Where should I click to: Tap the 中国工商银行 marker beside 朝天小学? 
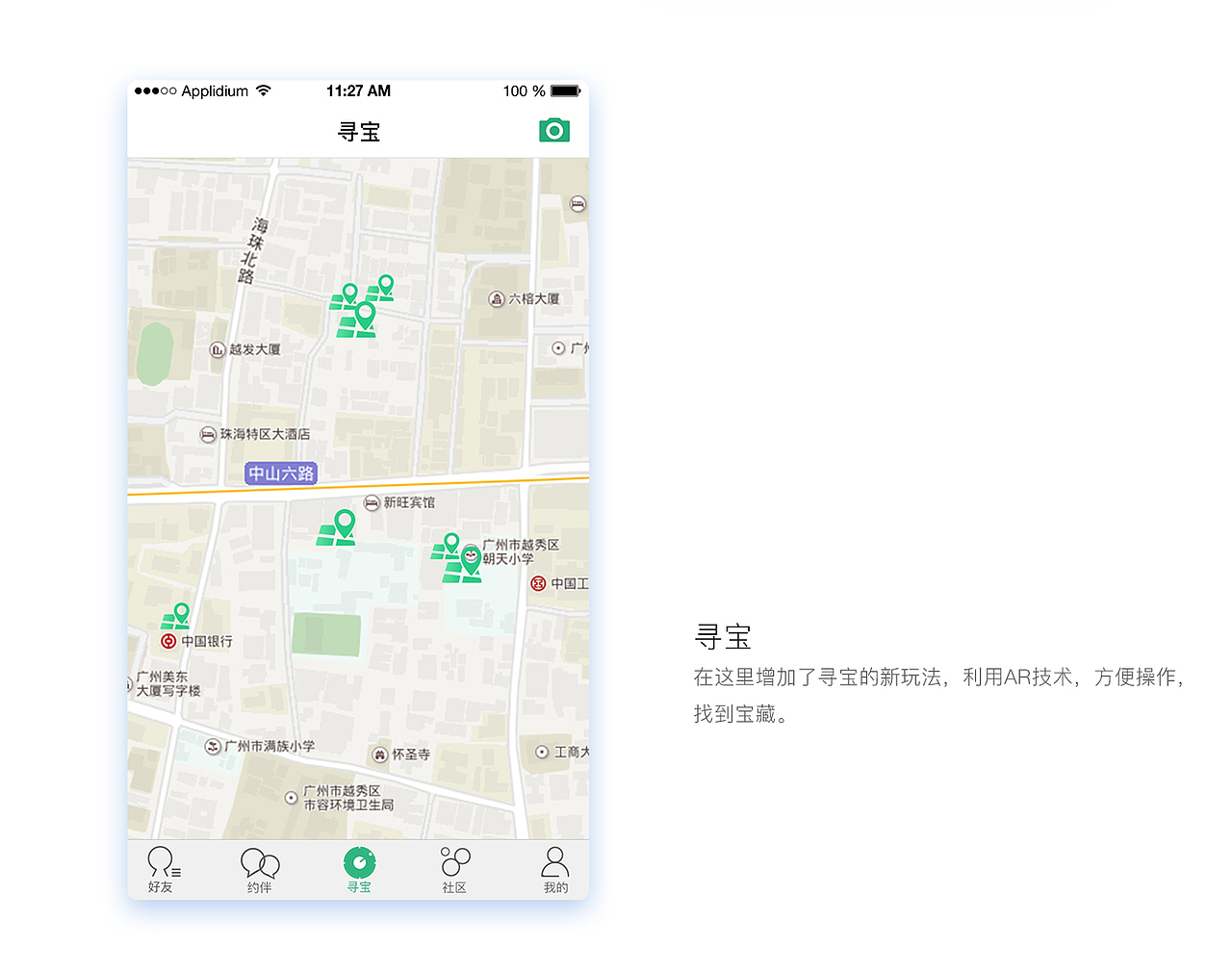point(537,582)
